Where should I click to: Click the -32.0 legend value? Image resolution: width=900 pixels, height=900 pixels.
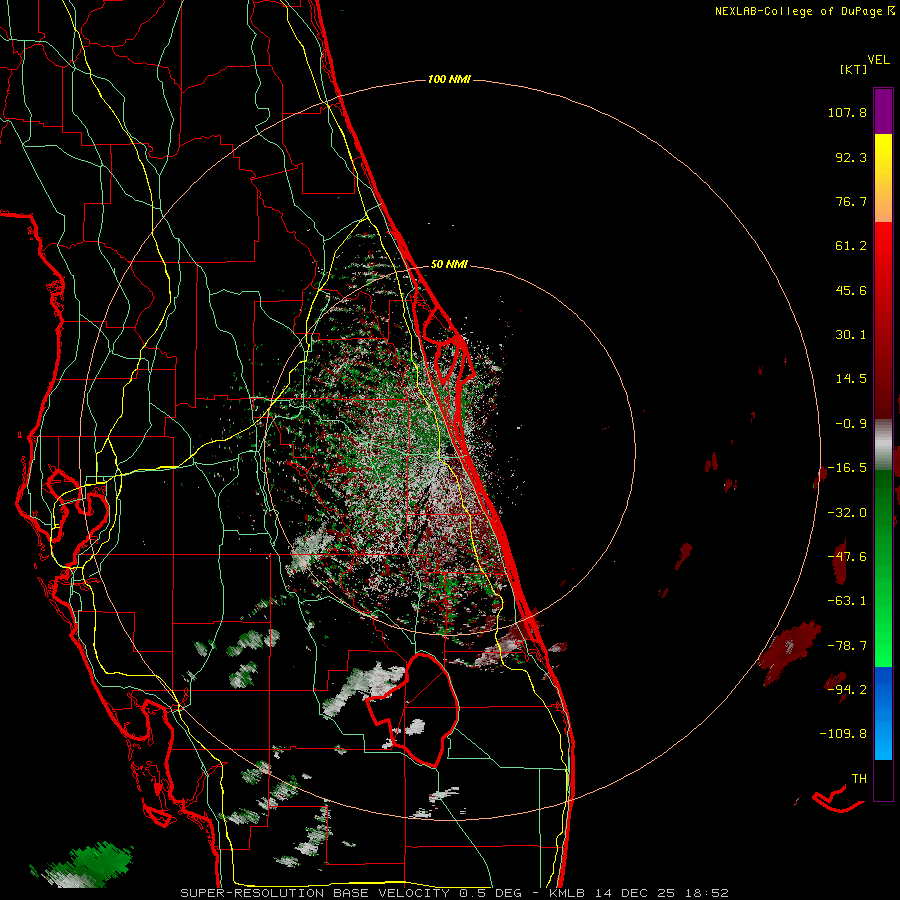pos(847,513)
